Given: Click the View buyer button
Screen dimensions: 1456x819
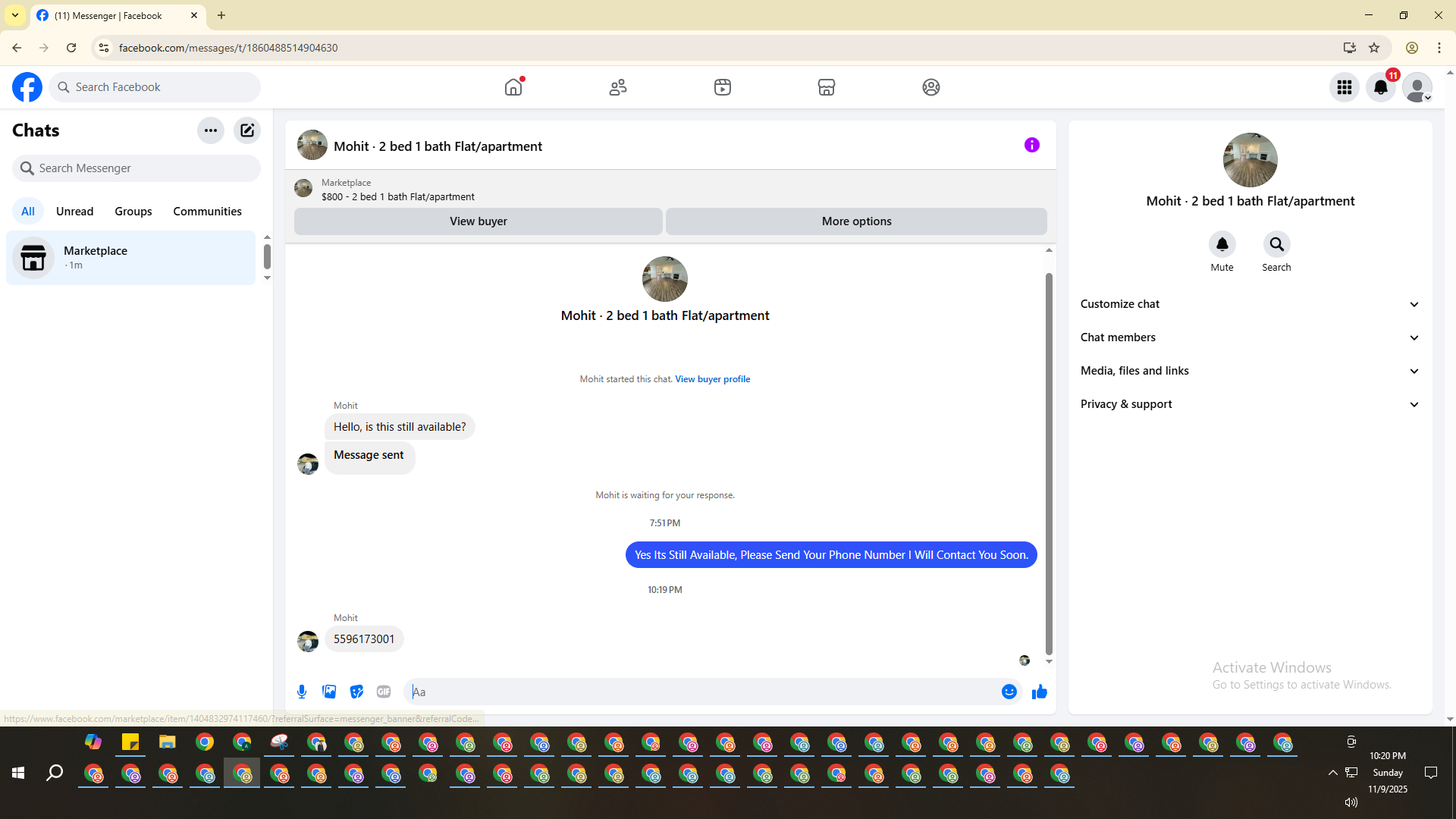Looking at the screenshot, I should point(479,221).
